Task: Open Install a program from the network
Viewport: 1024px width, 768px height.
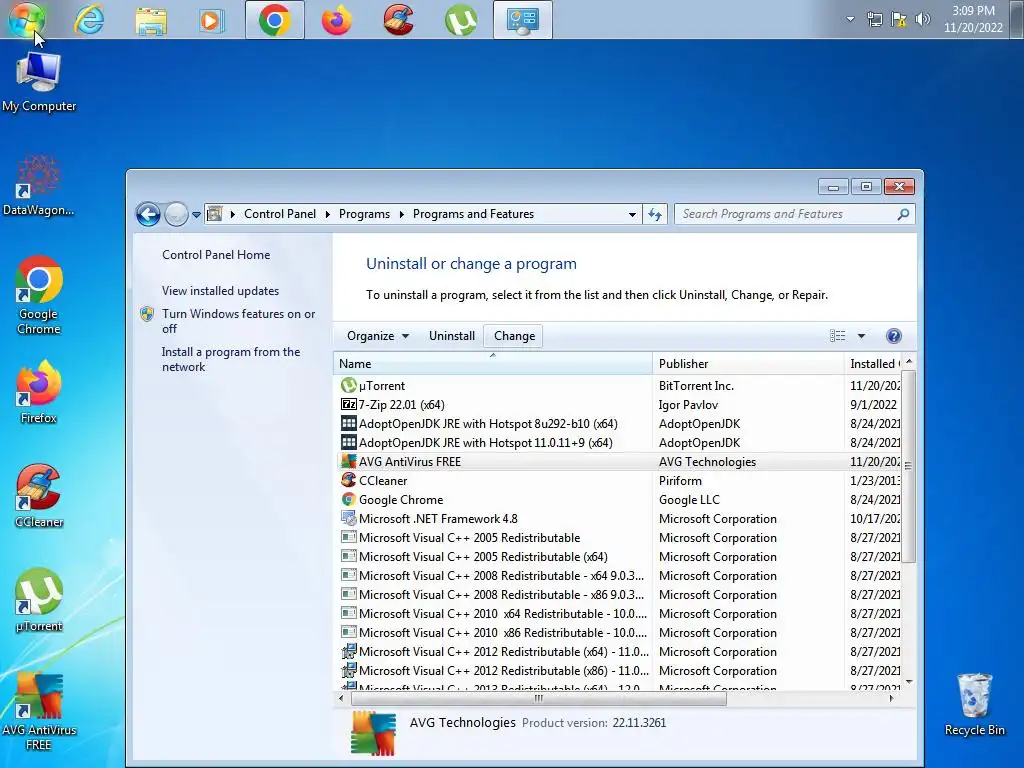Action: point(231,359)
